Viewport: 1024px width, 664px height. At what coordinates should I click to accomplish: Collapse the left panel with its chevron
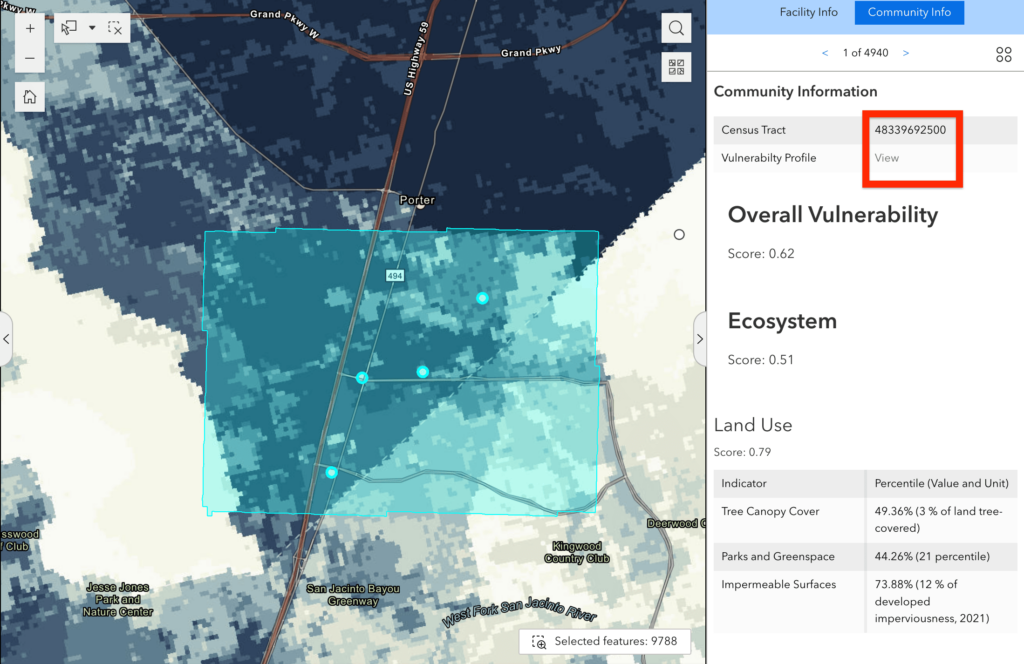coord(5,340)
